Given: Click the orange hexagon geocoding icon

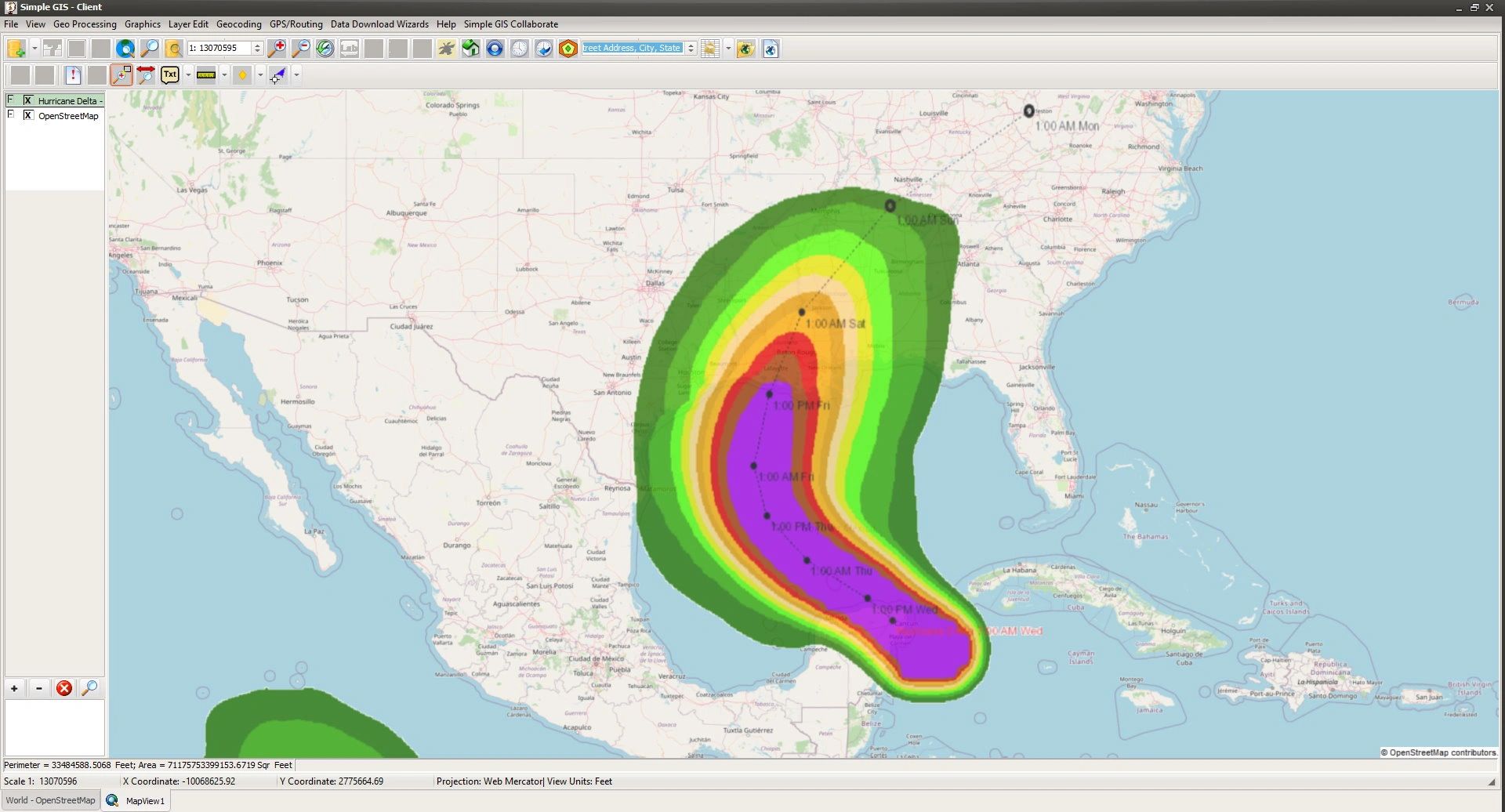Looking at the screenshot, I should coord(568,49).
